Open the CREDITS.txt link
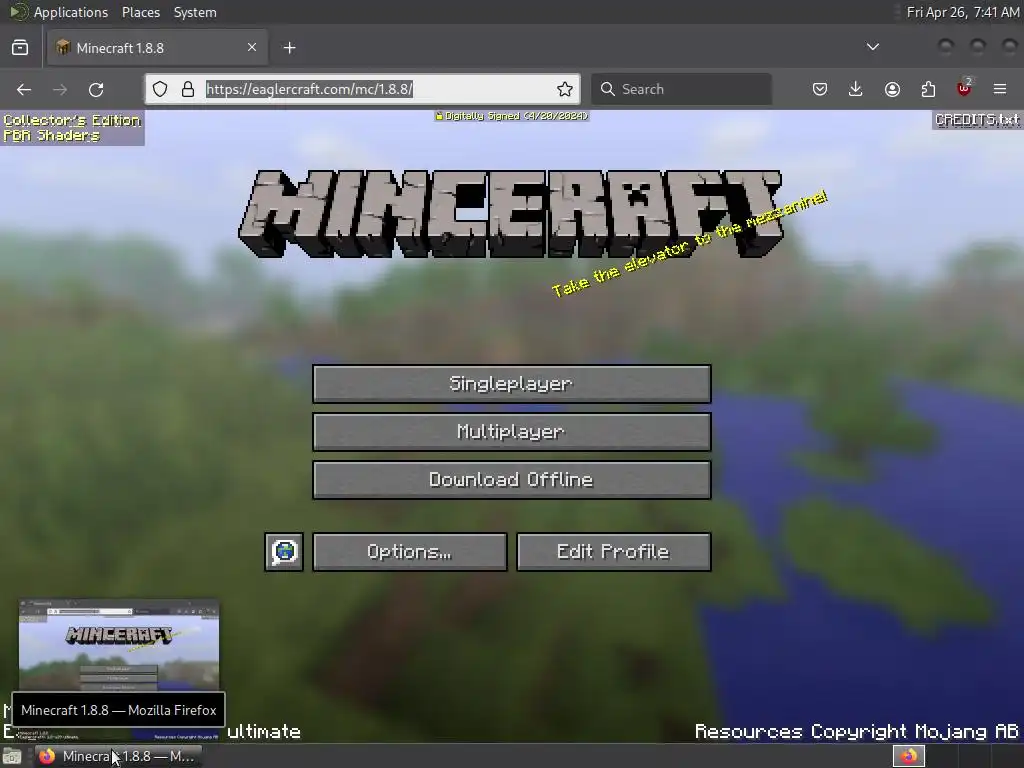This screenshot has width=1024, height=768. tap(977, 120)
